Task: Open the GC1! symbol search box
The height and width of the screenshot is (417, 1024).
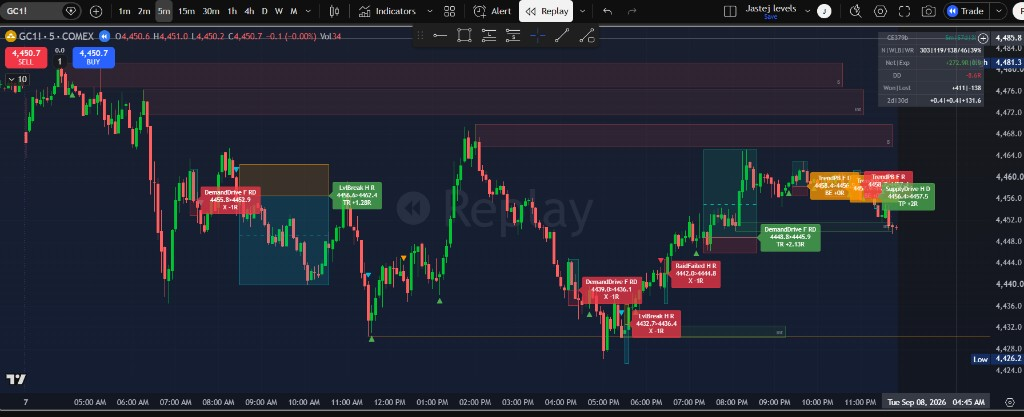Action: (x=31, y=11)
